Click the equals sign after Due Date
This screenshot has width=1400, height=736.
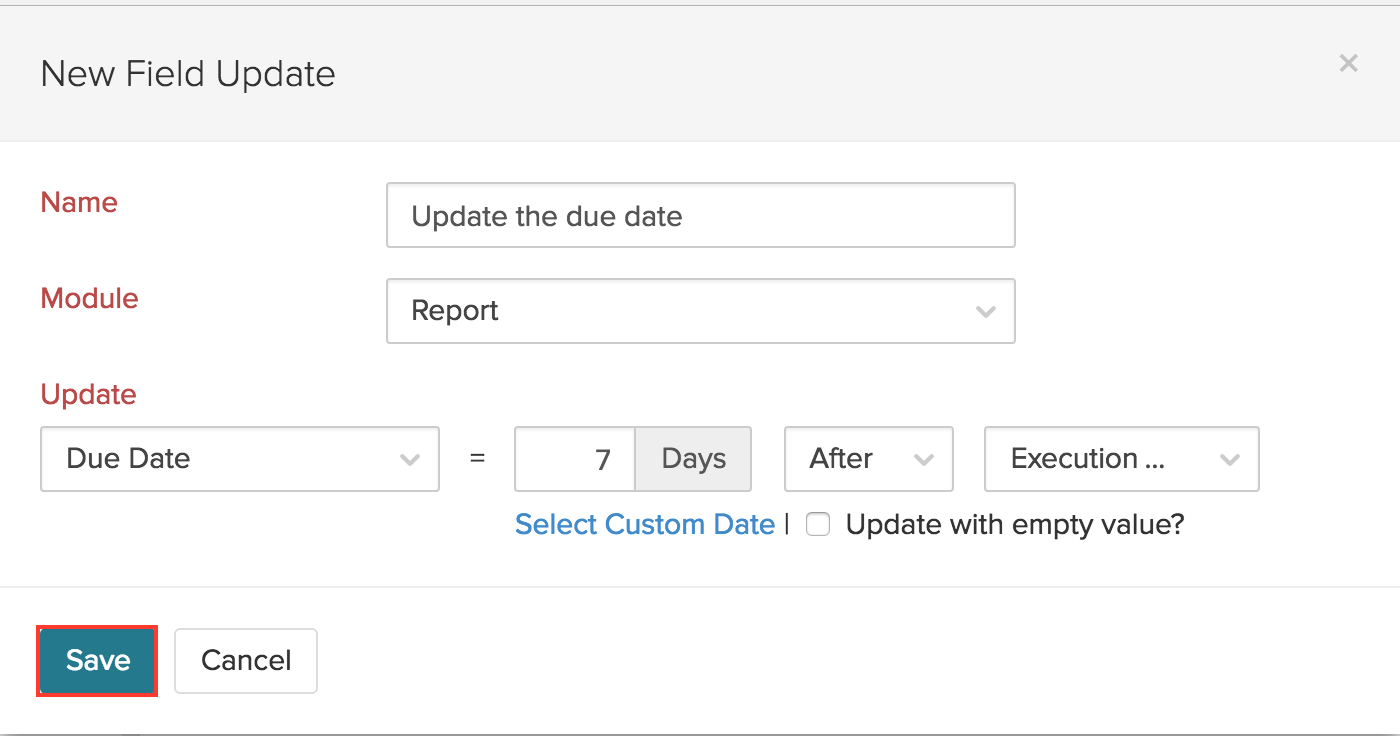tap(477, 459)
